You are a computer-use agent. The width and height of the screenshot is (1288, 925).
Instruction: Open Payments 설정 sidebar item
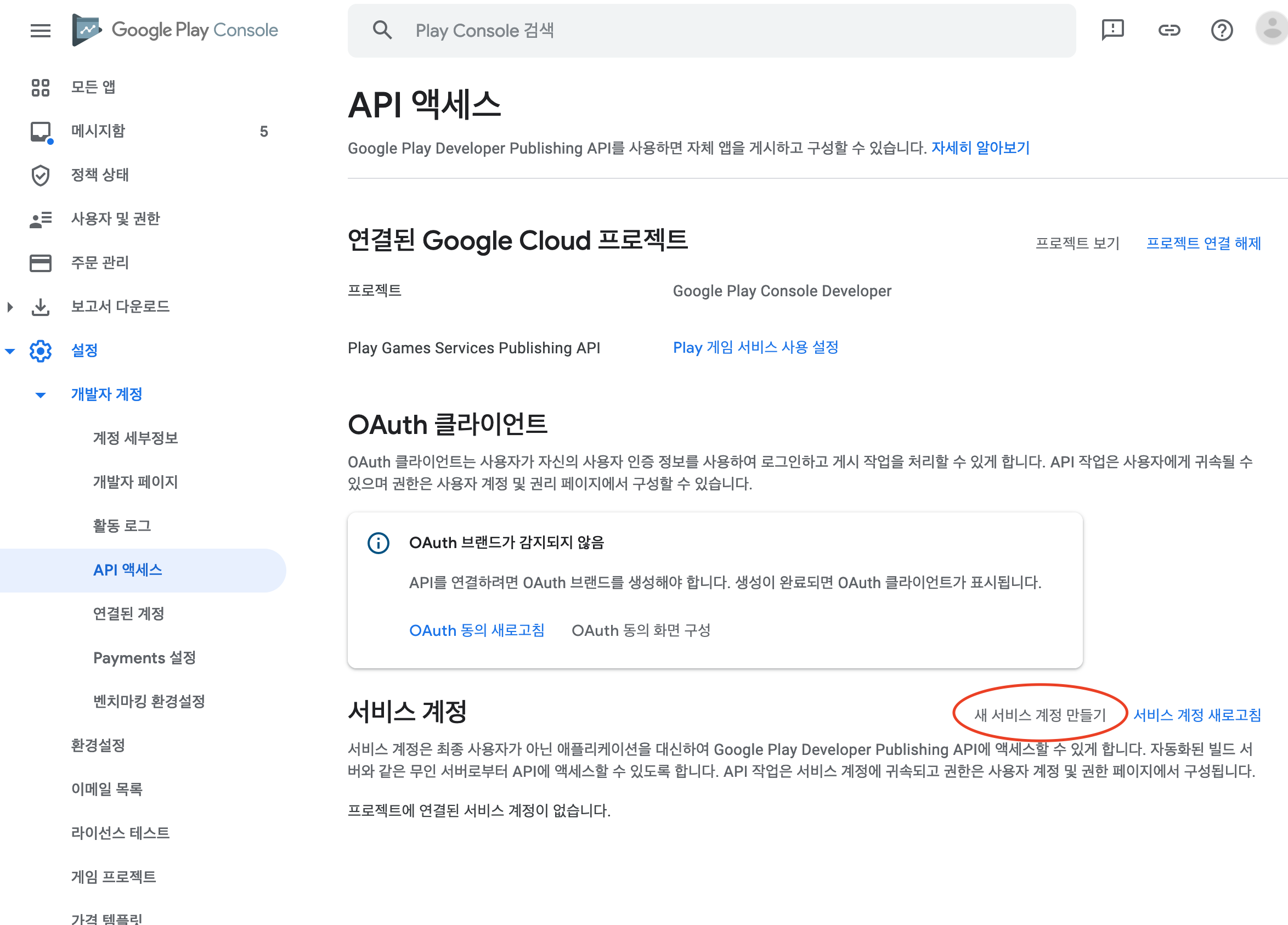144,658
